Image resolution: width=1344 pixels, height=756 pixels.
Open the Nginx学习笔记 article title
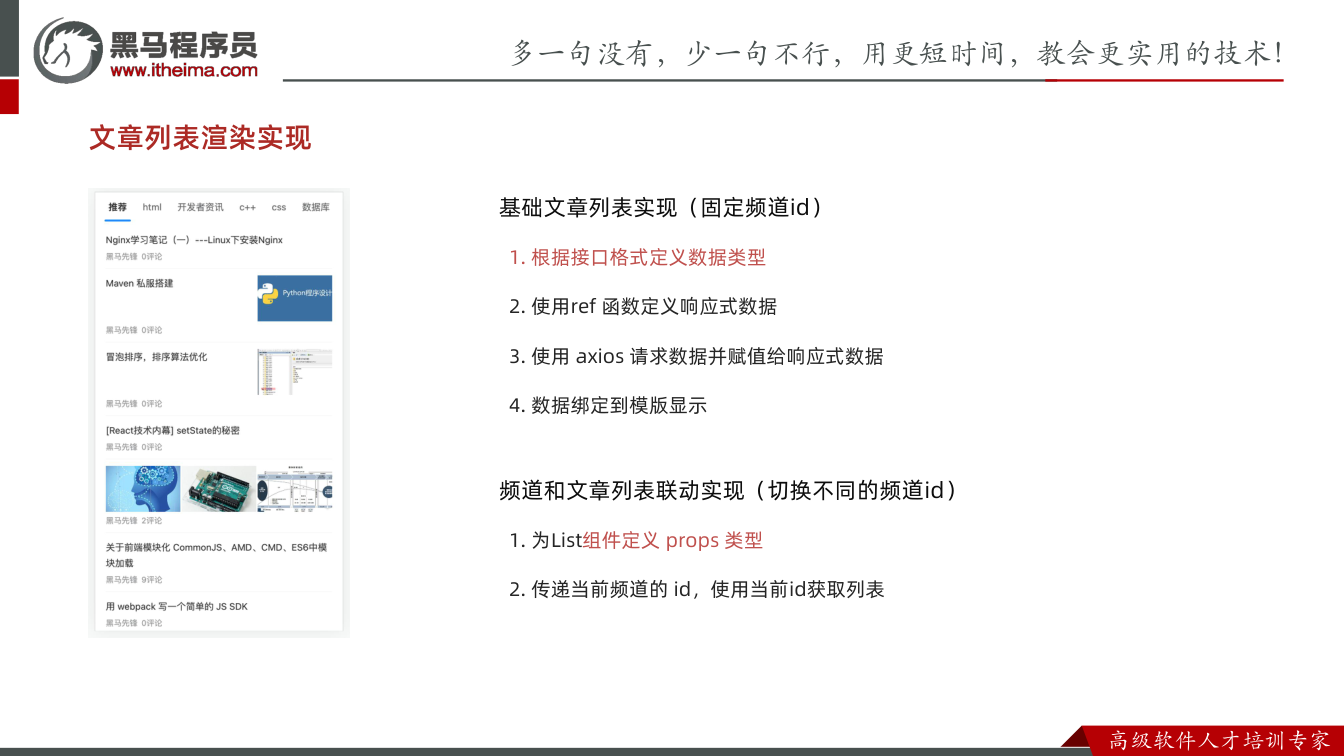click(194, 240)
